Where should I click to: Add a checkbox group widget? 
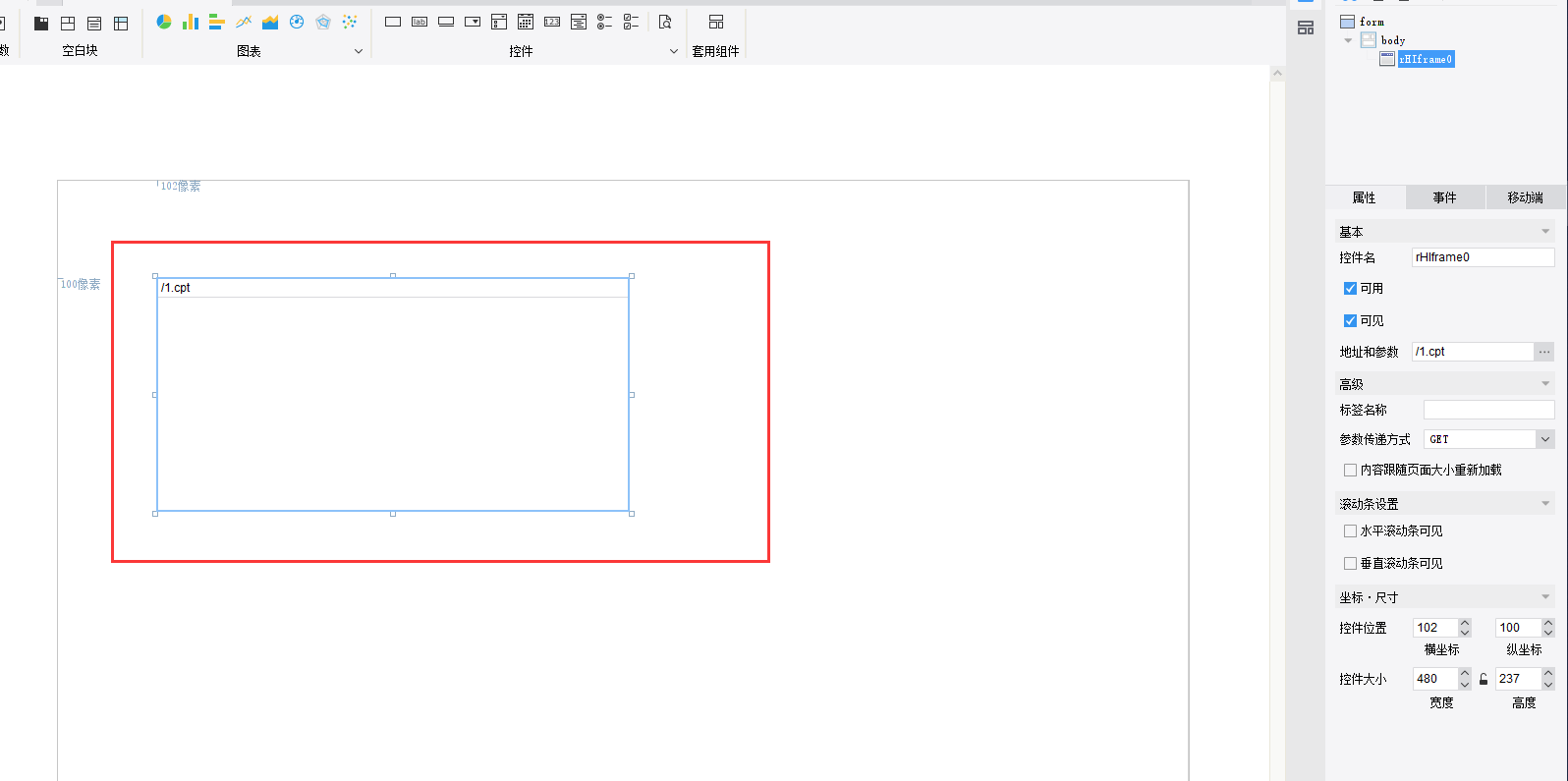632,22
